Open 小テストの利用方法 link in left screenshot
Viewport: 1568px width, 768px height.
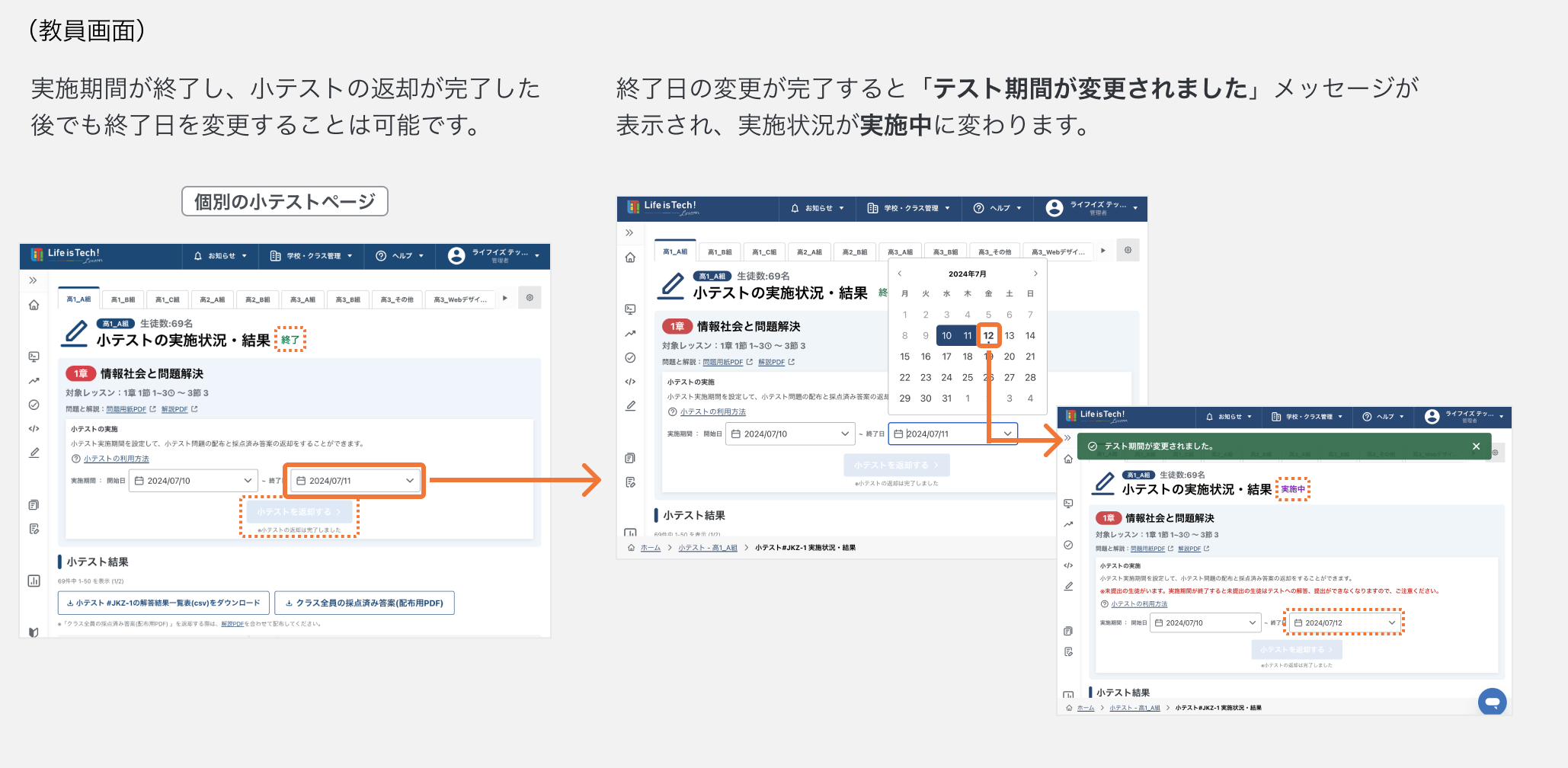coord(117,459)
